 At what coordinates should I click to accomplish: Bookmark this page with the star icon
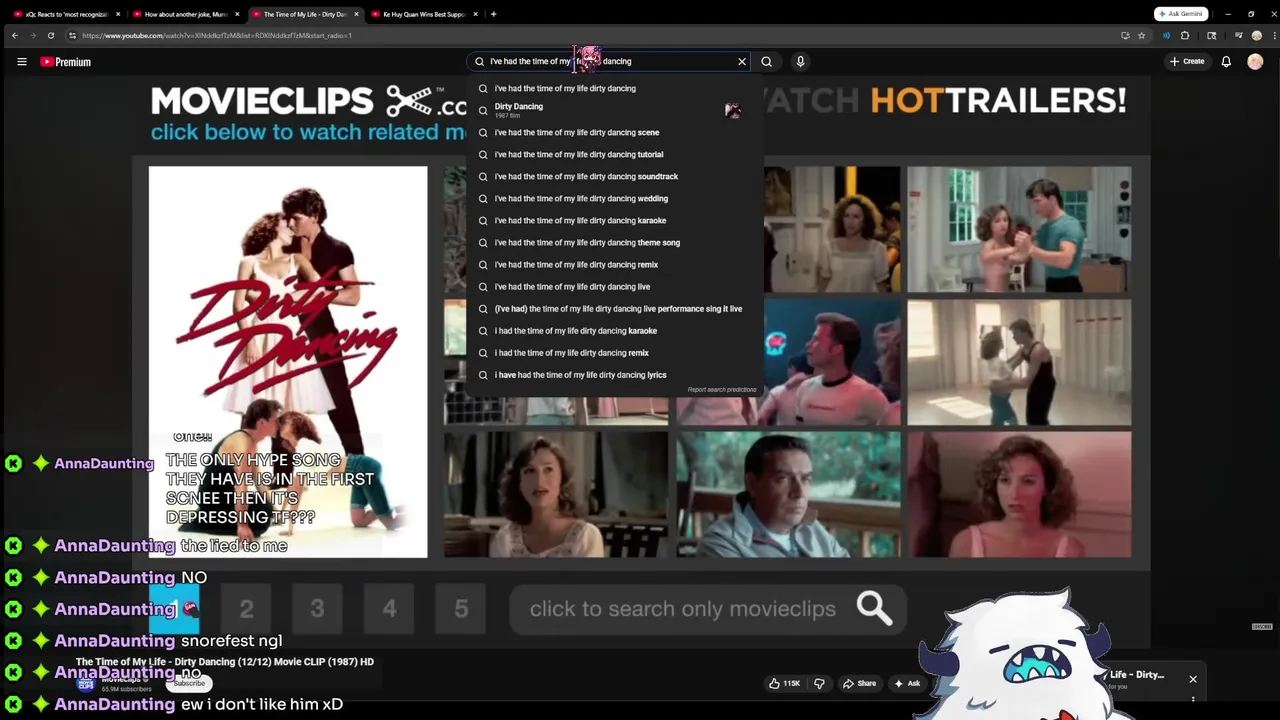(1141, 36)
